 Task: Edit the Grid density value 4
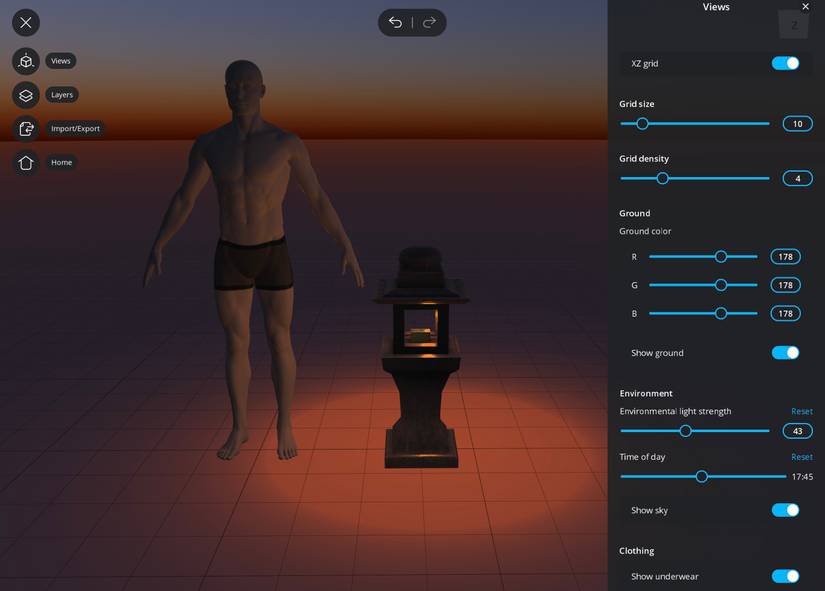[798, 178]
